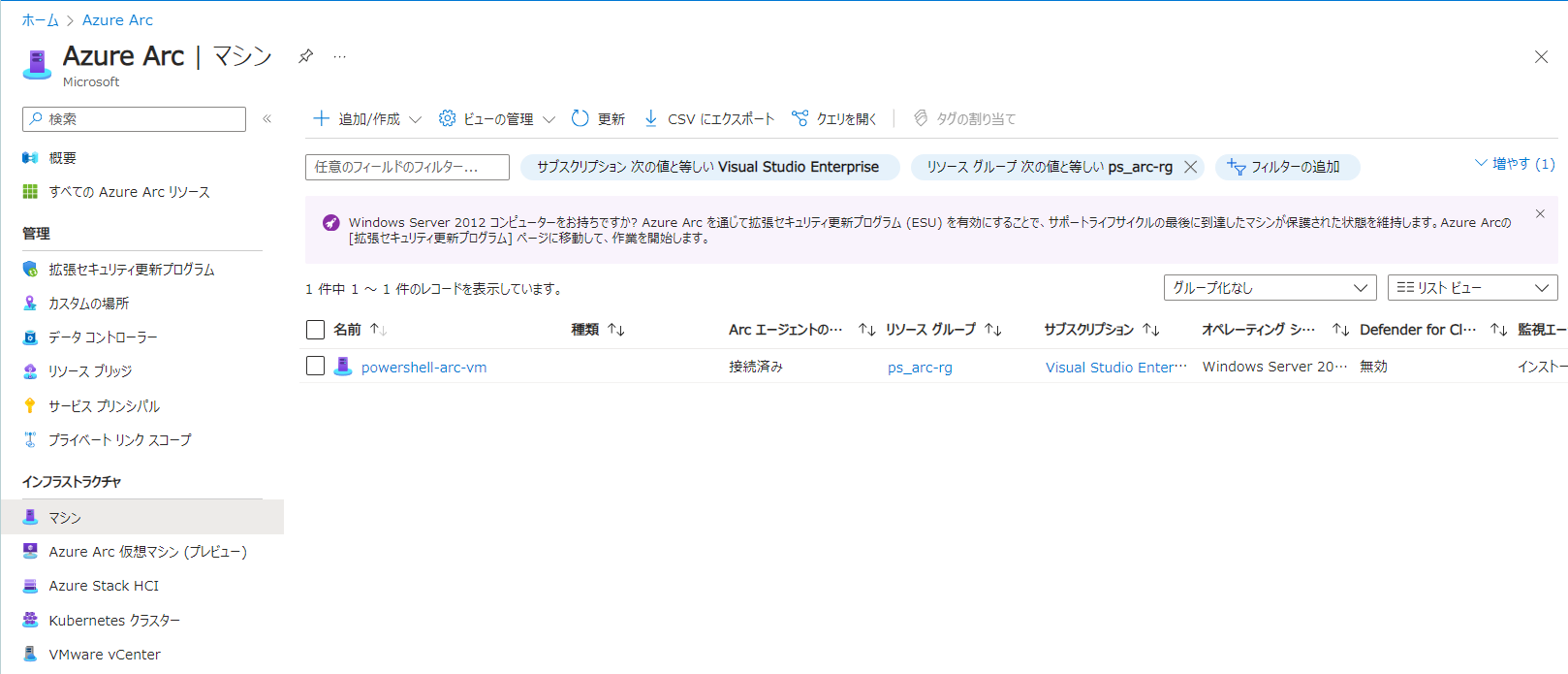
Task: Toggle the select-all checkbox in table header
Action: (x=315, y=330)
